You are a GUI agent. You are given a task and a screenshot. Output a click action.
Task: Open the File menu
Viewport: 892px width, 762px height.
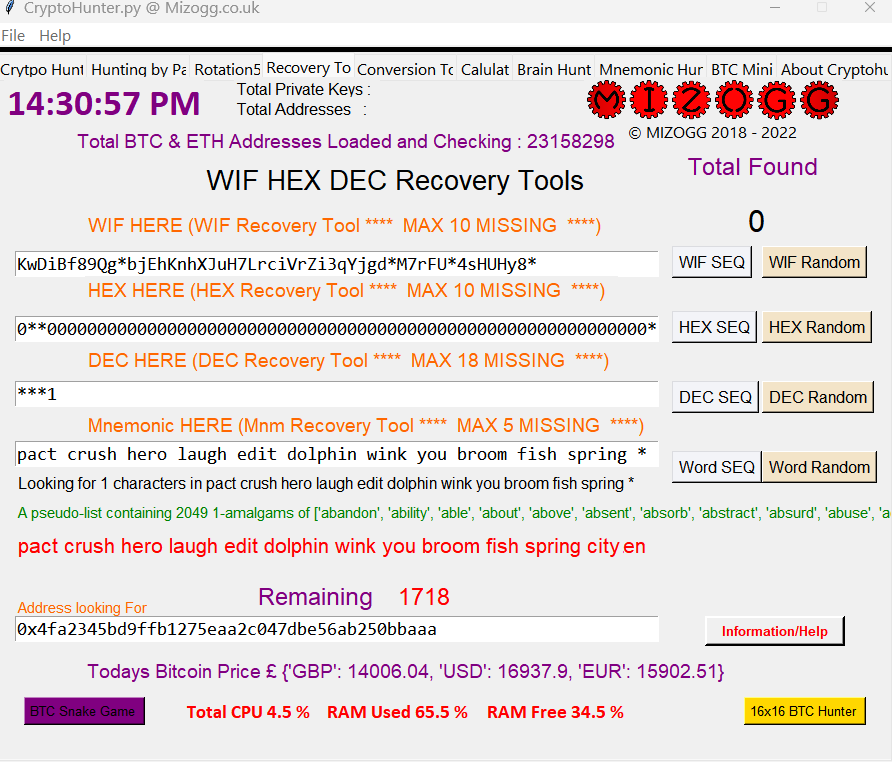(13, 36)
